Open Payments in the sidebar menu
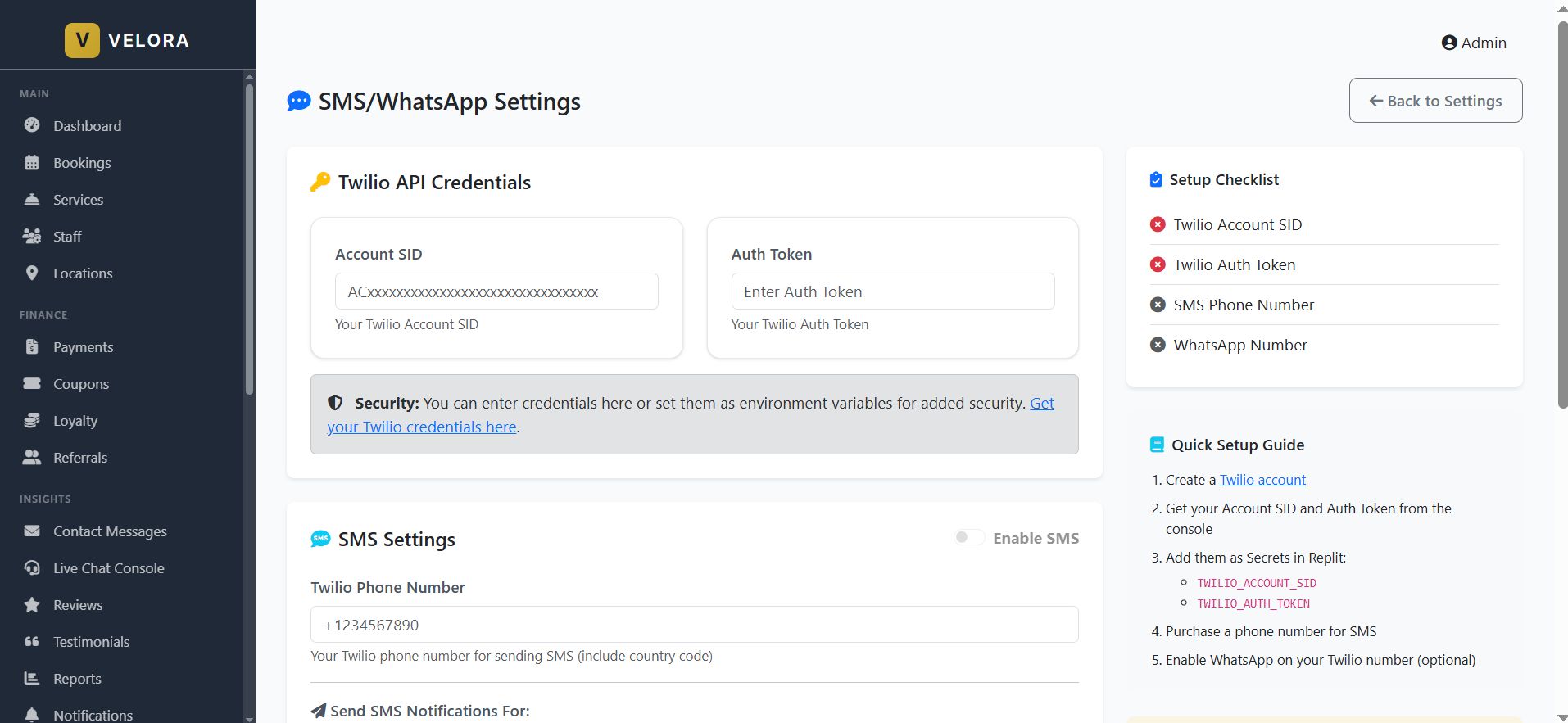The height and width of the screenshot is (723, 1568). click(83, 346)
